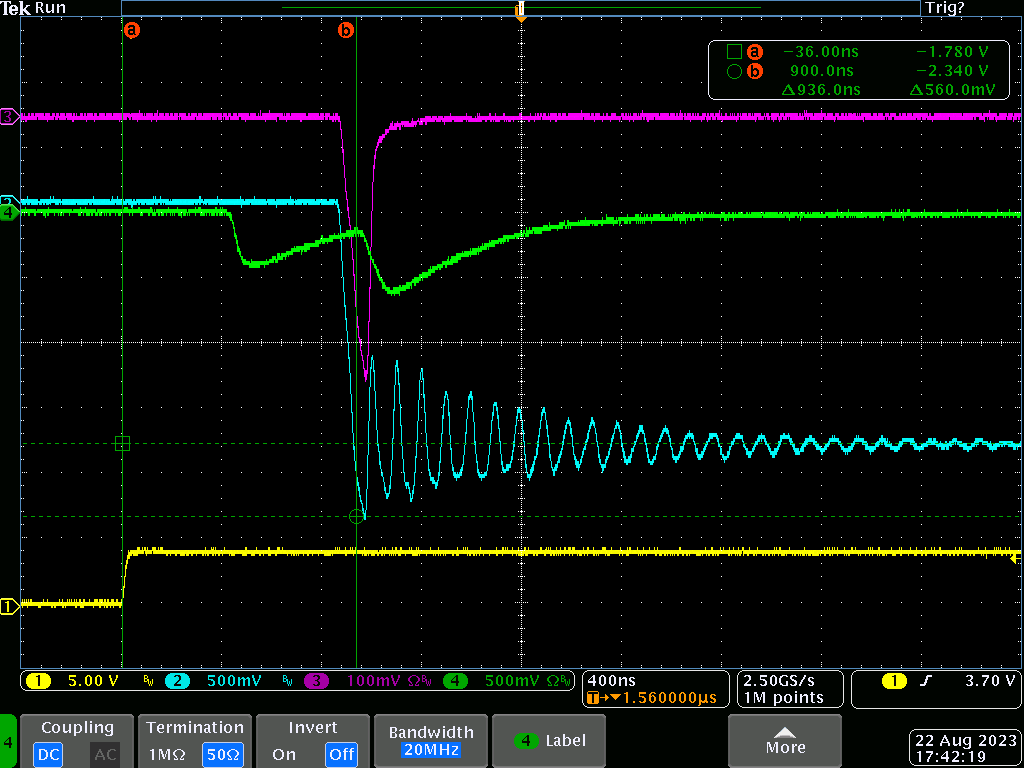Click the cursor b marker at top

[346, 31]
